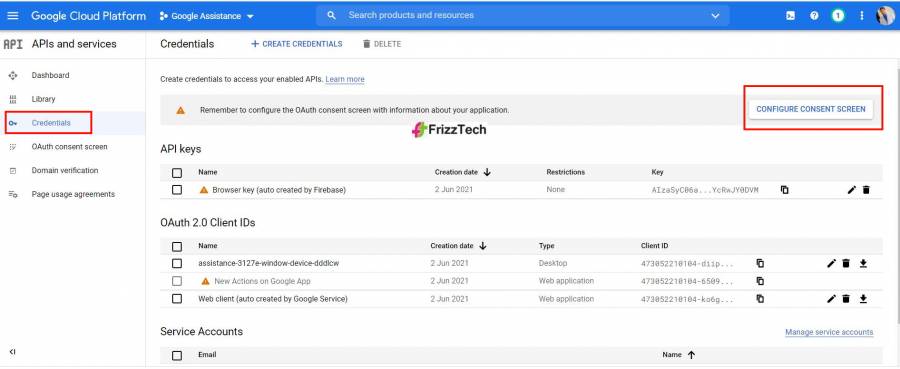This screenshot has width=900, height=369.
Task: Expand the search bar dropdown arrow
Action: (x=715, y=16)
